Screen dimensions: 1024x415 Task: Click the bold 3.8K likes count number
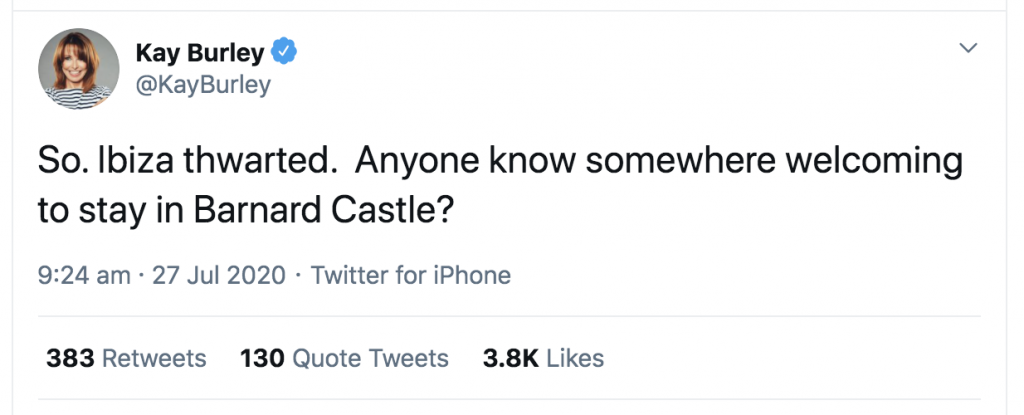tap(511, 357)
